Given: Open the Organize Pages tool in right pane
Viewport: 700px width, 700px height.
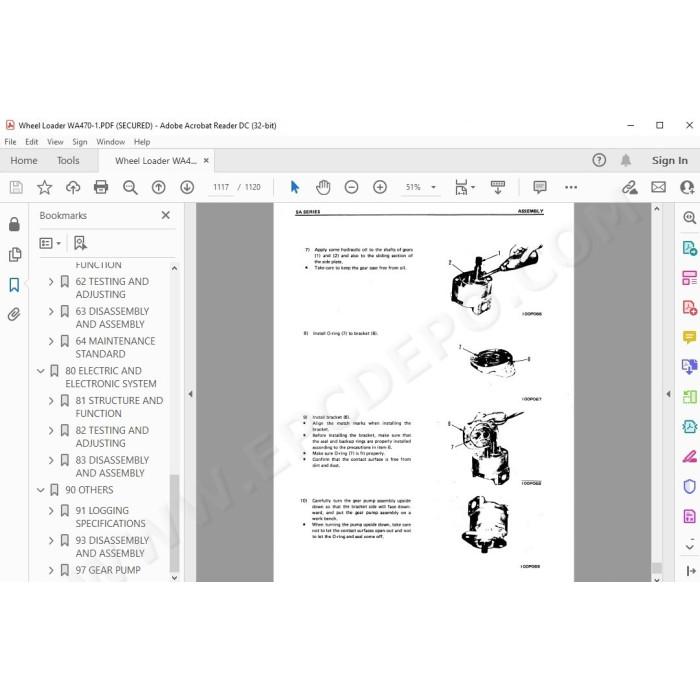Looking at the screenshot, I should [689, 278].
